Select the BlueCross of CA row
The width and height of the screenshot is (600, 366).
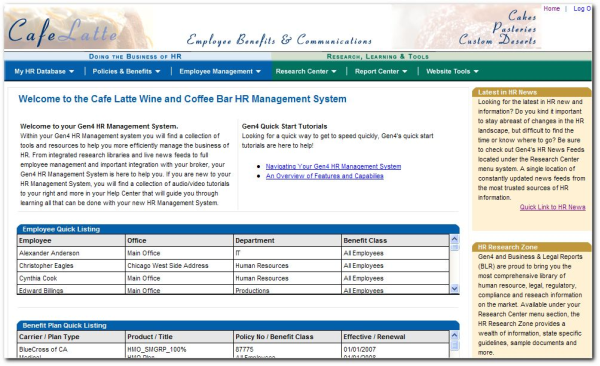(x=43, y=350)
